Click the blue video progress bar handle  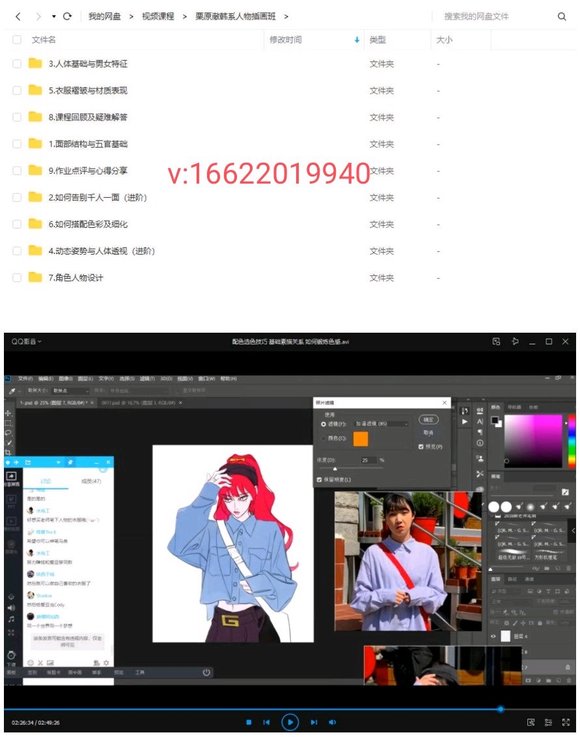pos(501,709)
